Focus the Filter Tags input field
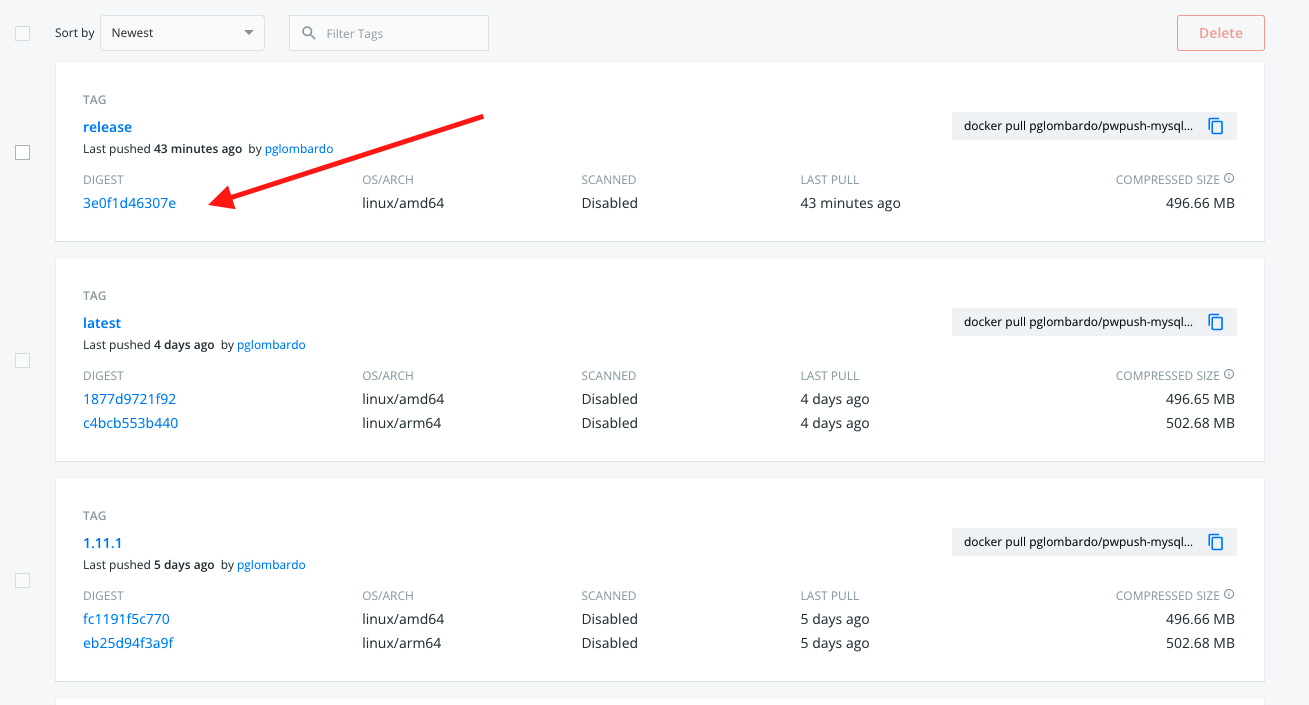1309x705 pixels. click(x=389, y=33)
